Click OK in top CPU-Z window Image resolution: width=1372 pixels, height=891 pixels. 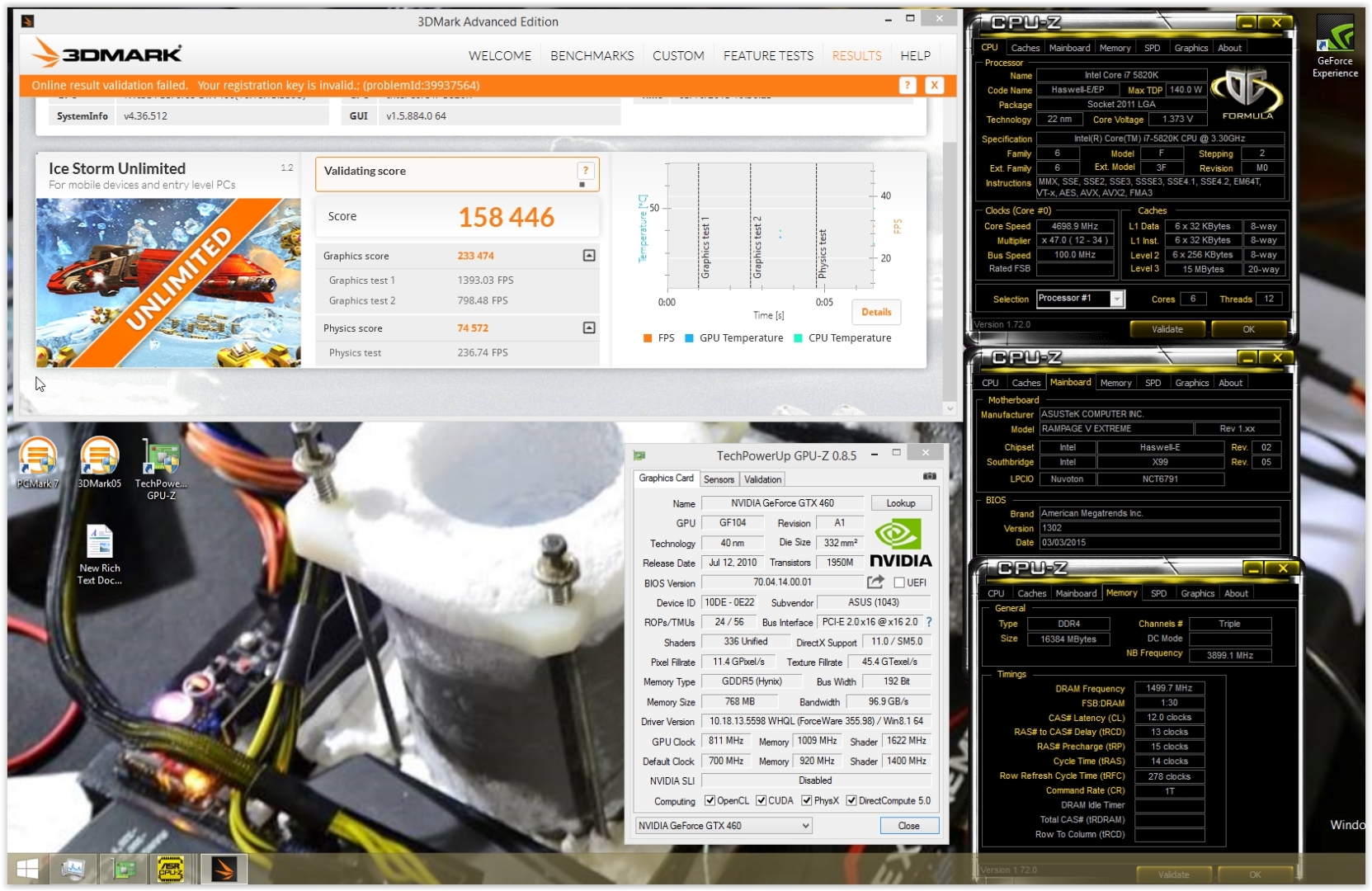1248,329
